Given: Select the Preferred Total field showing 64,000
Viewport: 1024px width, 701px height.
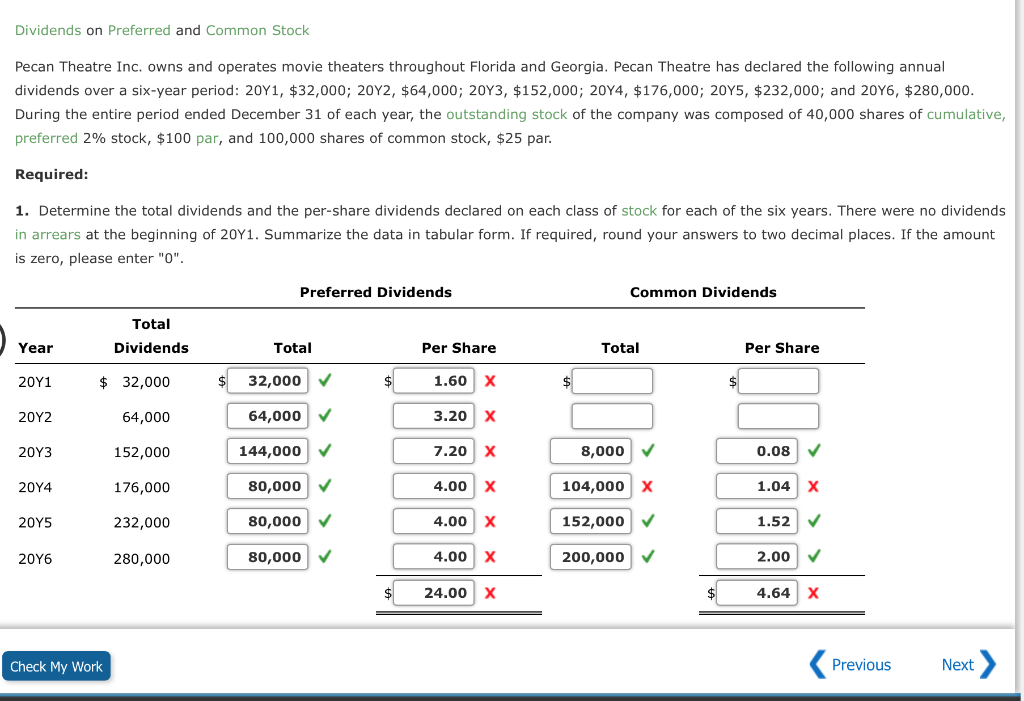Looking at the screenshot, I should 267,417.
